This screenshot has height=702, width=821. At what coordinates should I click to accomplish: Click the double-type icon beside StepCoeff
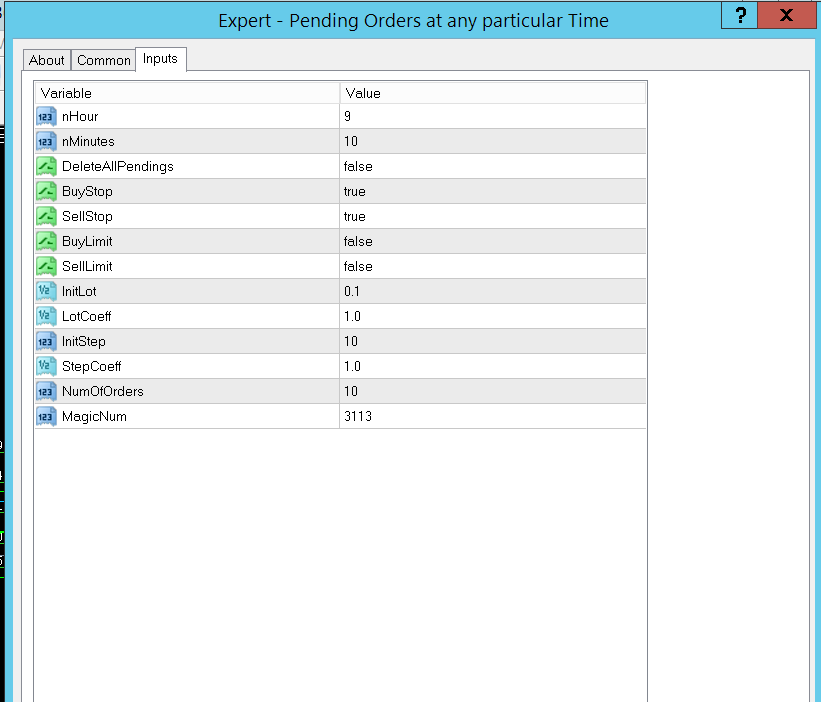pos(46,366)
